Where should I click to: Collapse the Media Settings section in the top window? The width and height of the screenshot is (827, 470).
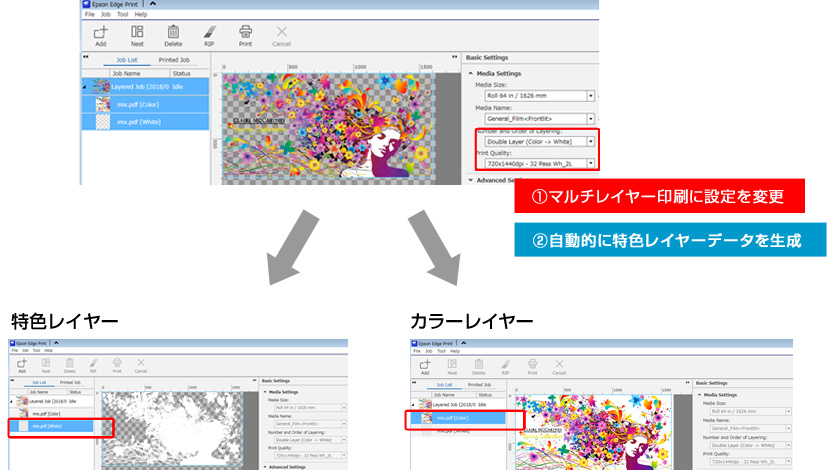(470, 73)
